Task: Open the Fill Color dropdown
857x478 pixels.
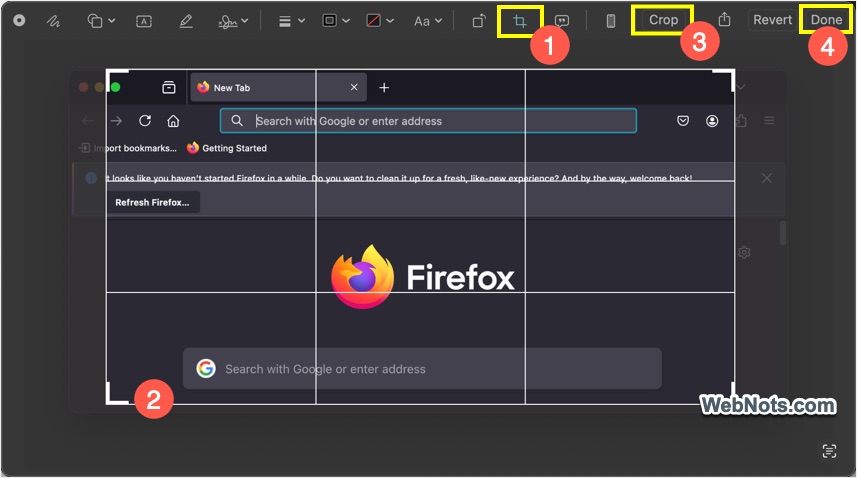Action: (x=379, y=21)
